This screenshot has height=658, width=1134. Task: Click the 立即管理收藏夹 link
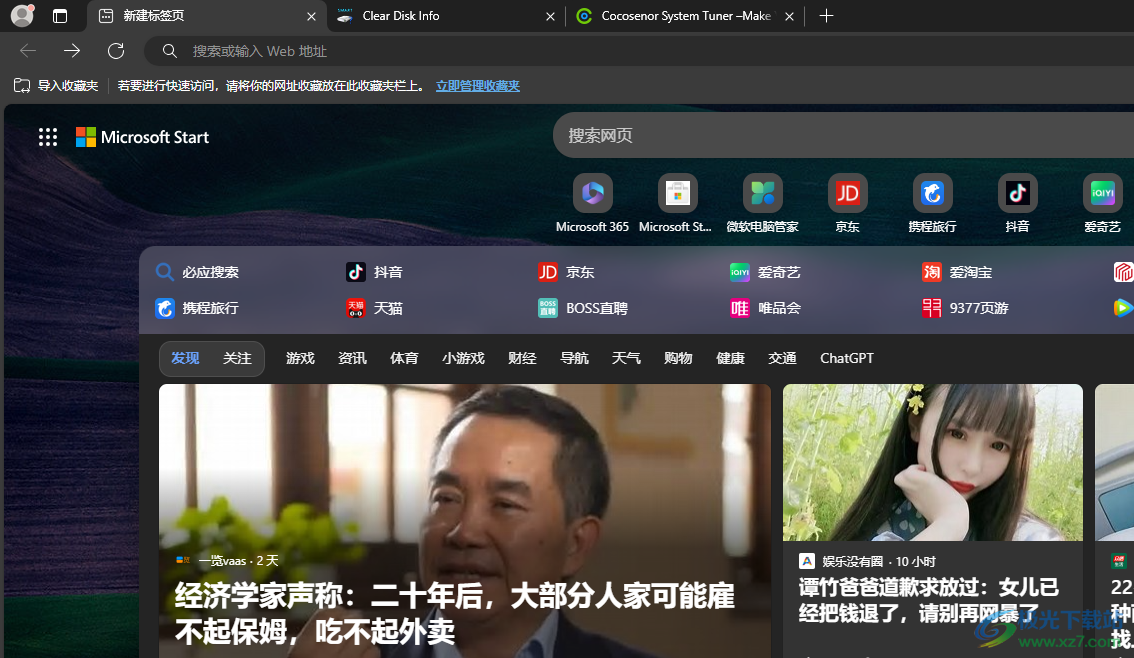click(477, 86)
